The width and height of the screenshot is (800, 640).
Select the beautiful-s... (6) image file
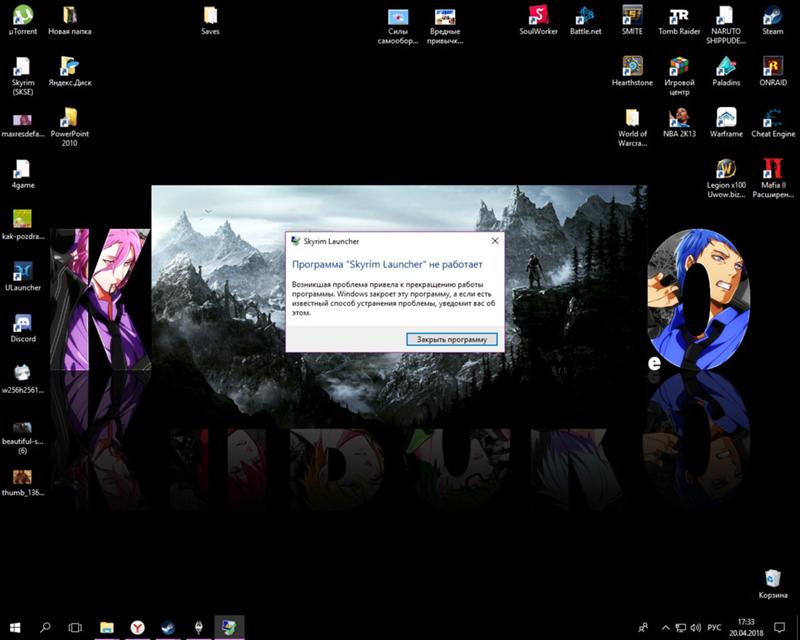(x=23, y=438)
